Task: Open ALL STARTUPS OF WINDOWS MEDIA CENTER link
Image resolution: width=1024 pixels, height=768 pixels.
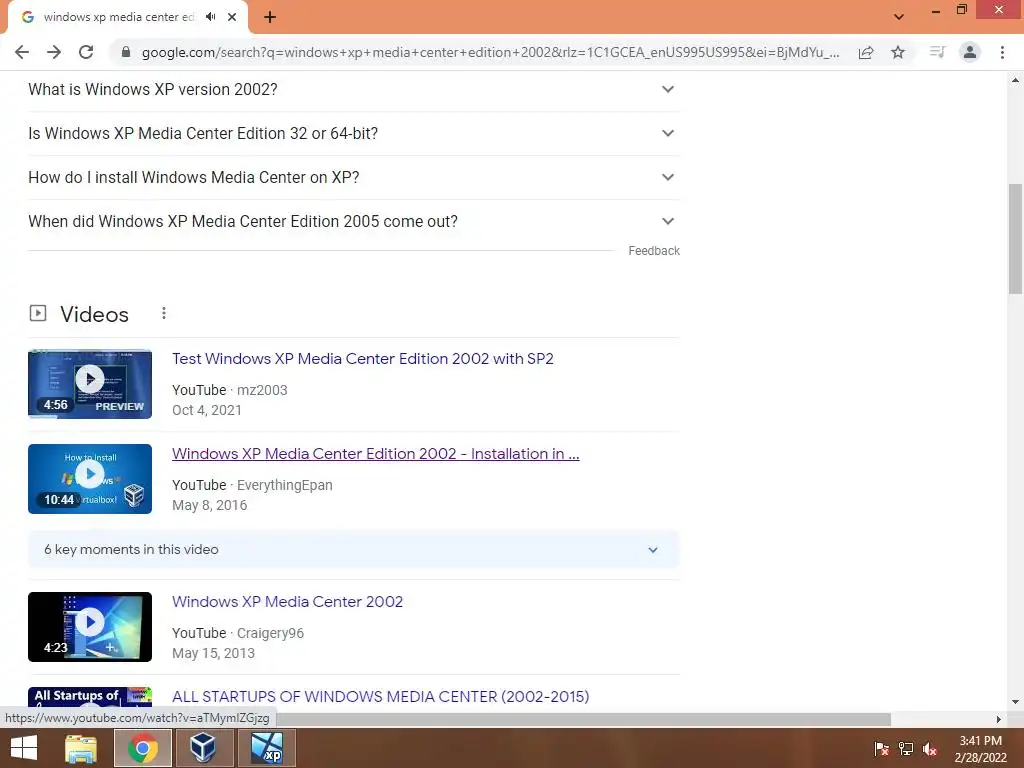Action: pyautogui.click(x=380, y=696)
